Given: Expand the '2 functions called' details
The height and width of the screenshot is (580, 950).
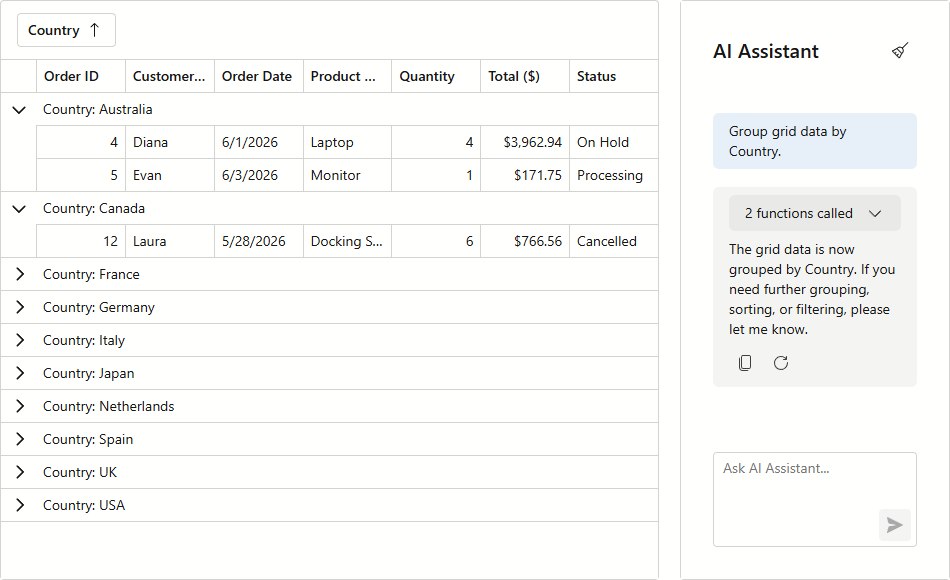Looking at the screenshot, I should click(814, 213).
